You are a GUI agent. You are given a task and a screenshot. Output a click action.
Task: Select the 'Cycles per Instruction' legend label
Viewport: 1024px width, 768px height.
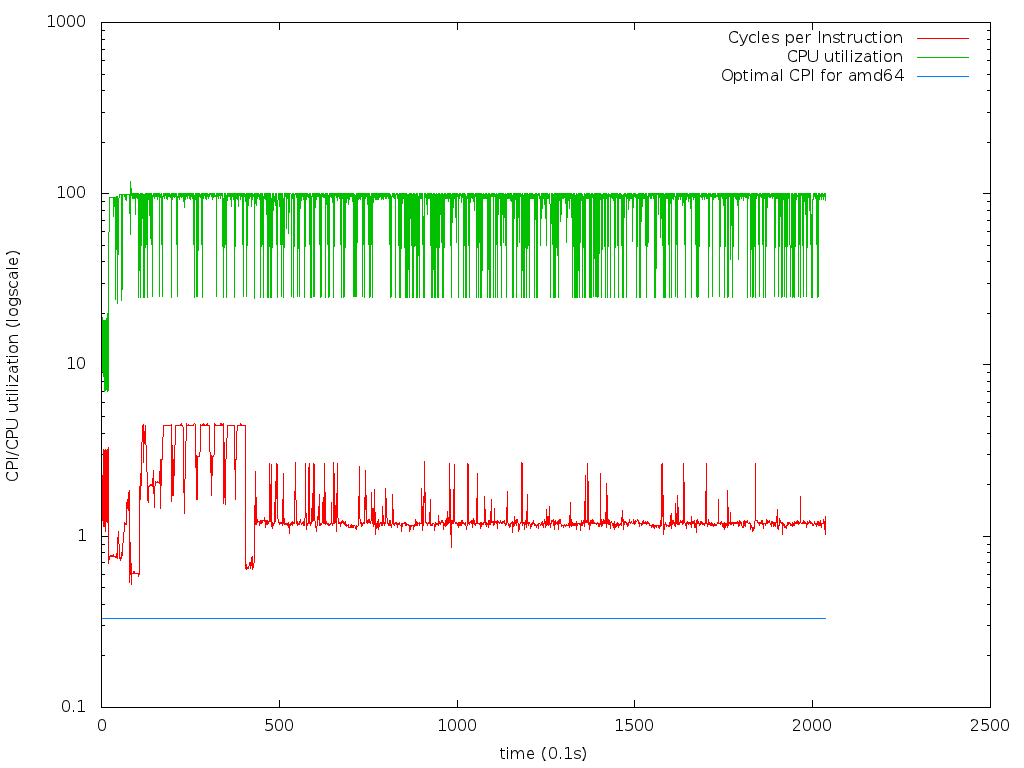point(814,38)
